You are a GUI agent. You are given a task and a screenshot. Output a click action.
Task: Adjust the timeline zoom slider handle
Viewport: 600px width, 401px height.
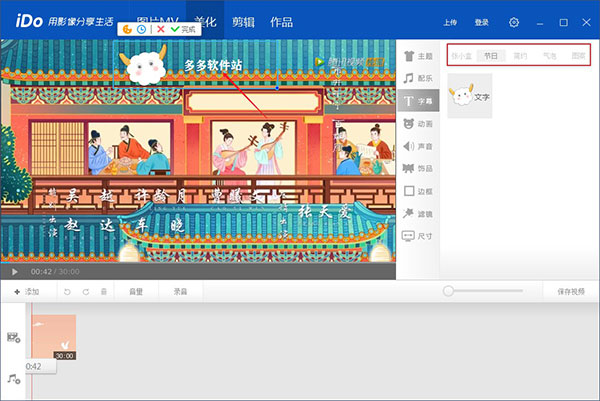tap(448, 291)
